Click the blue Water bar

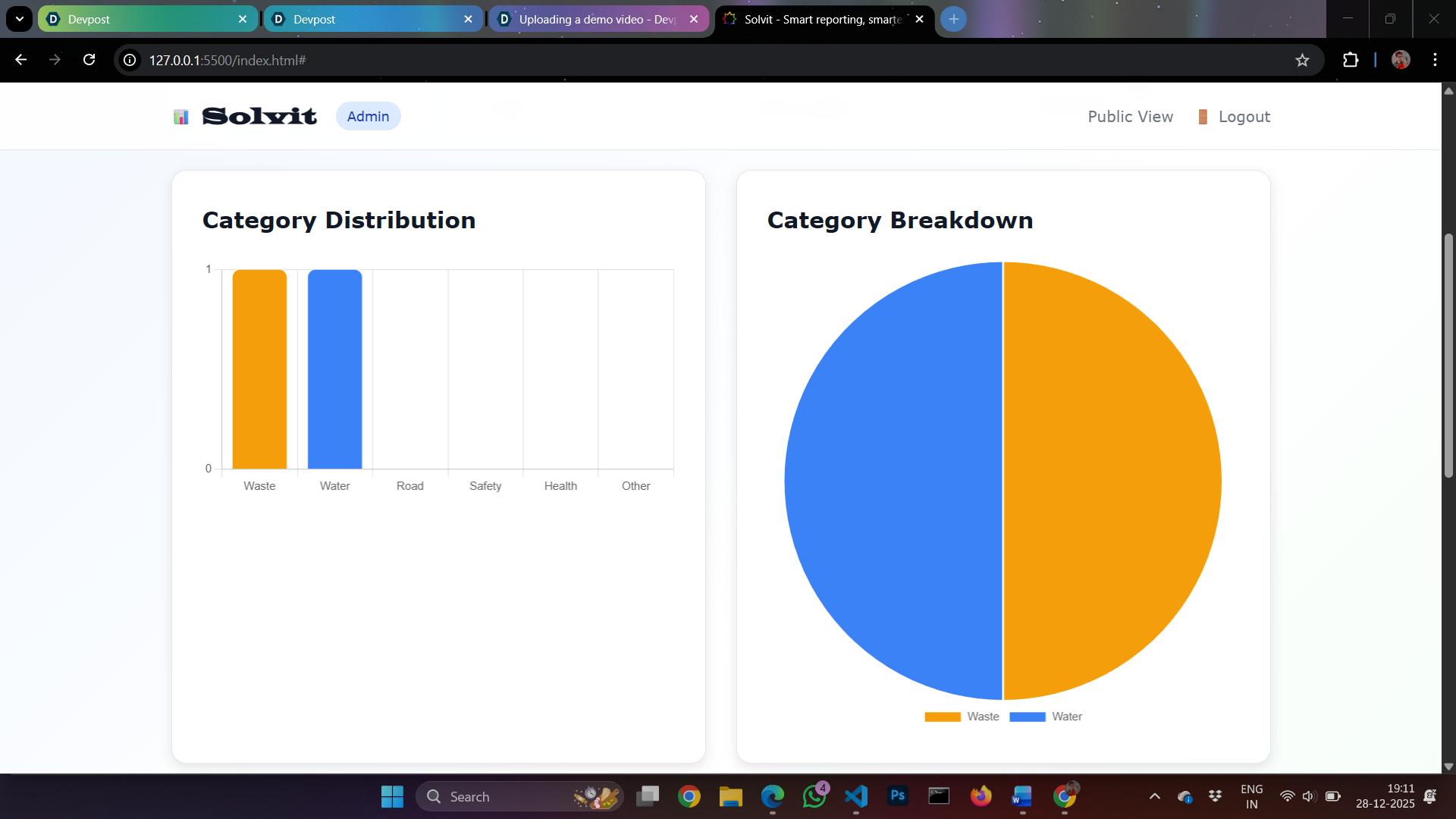334,369
